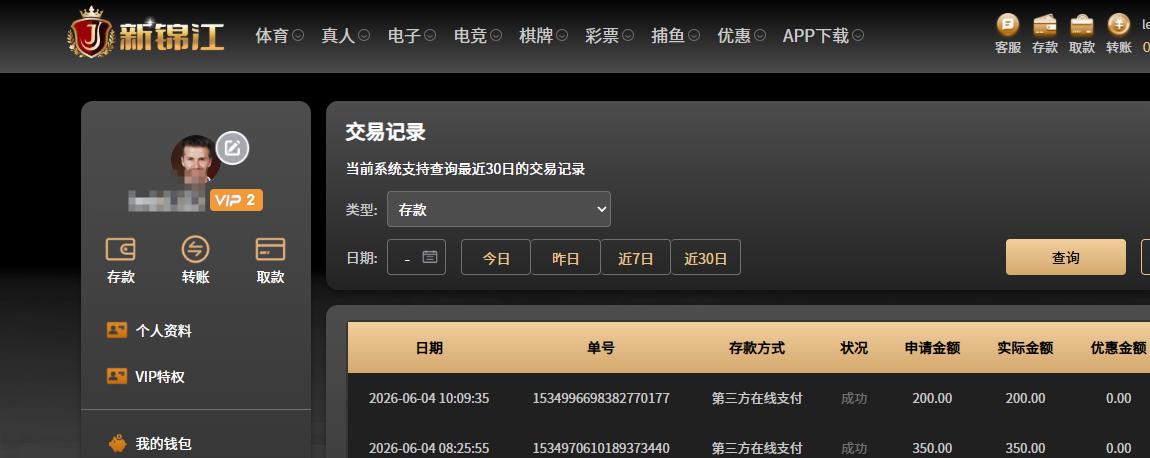Click the 实际金额 column header

[x=1025, y=348]
